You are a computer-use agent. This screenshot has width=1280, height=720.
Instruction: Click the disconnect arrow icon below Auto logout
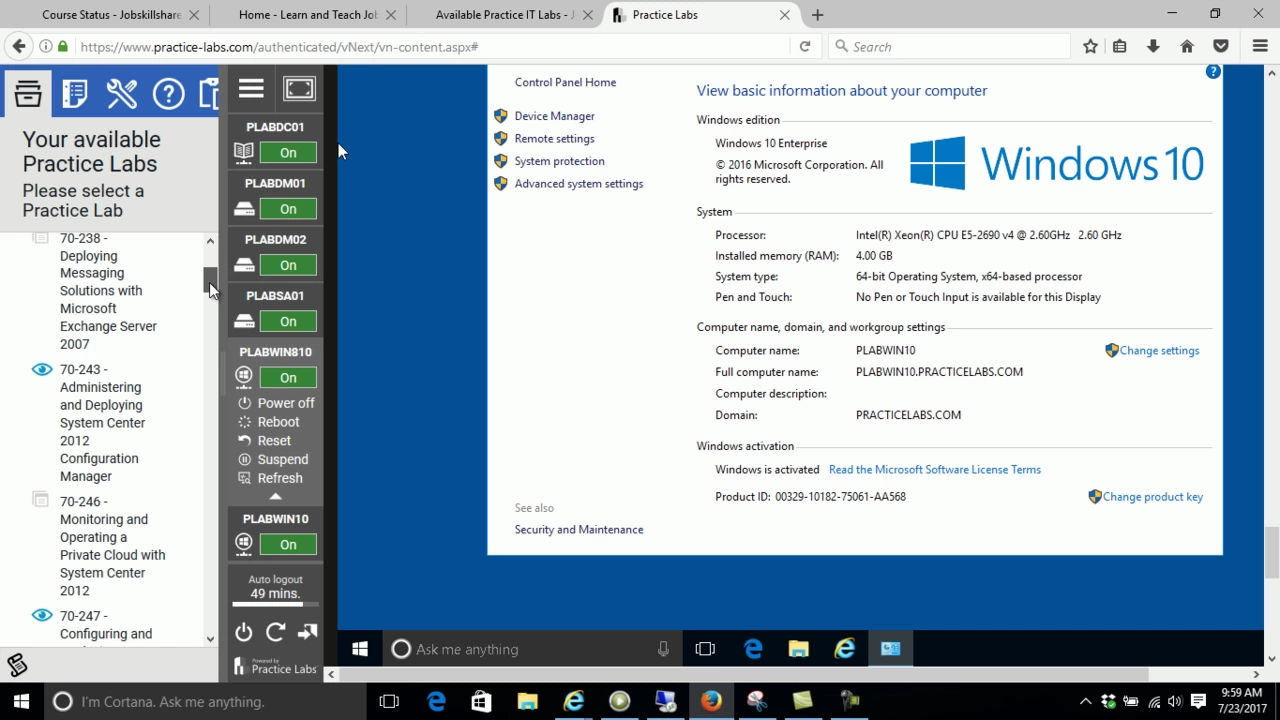(x=307, y=632)
